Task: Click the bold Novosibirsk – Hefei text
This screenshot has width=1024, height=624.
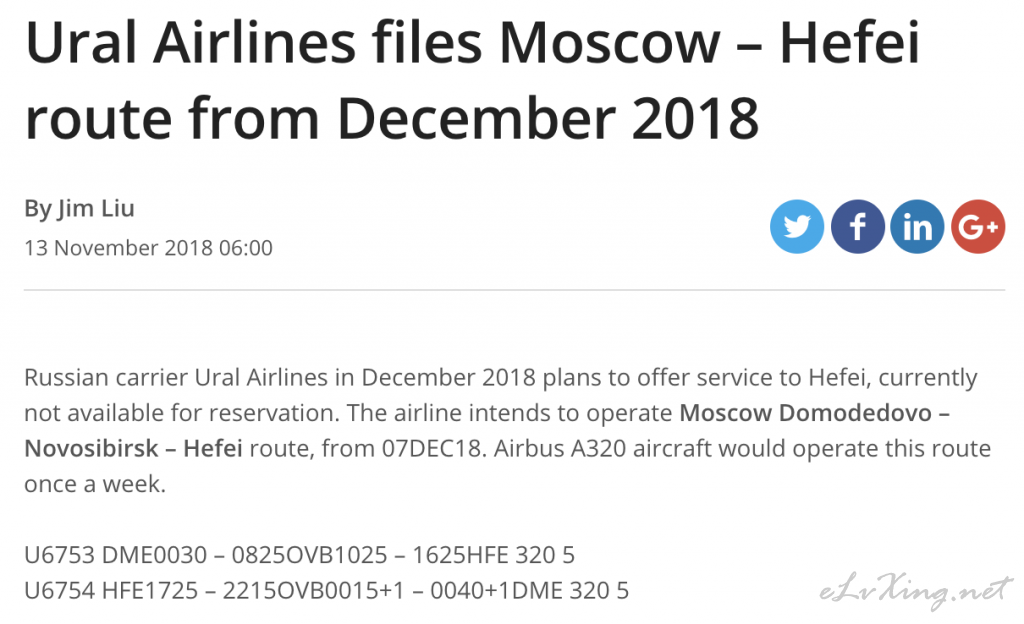Action: tap(134, 449)
